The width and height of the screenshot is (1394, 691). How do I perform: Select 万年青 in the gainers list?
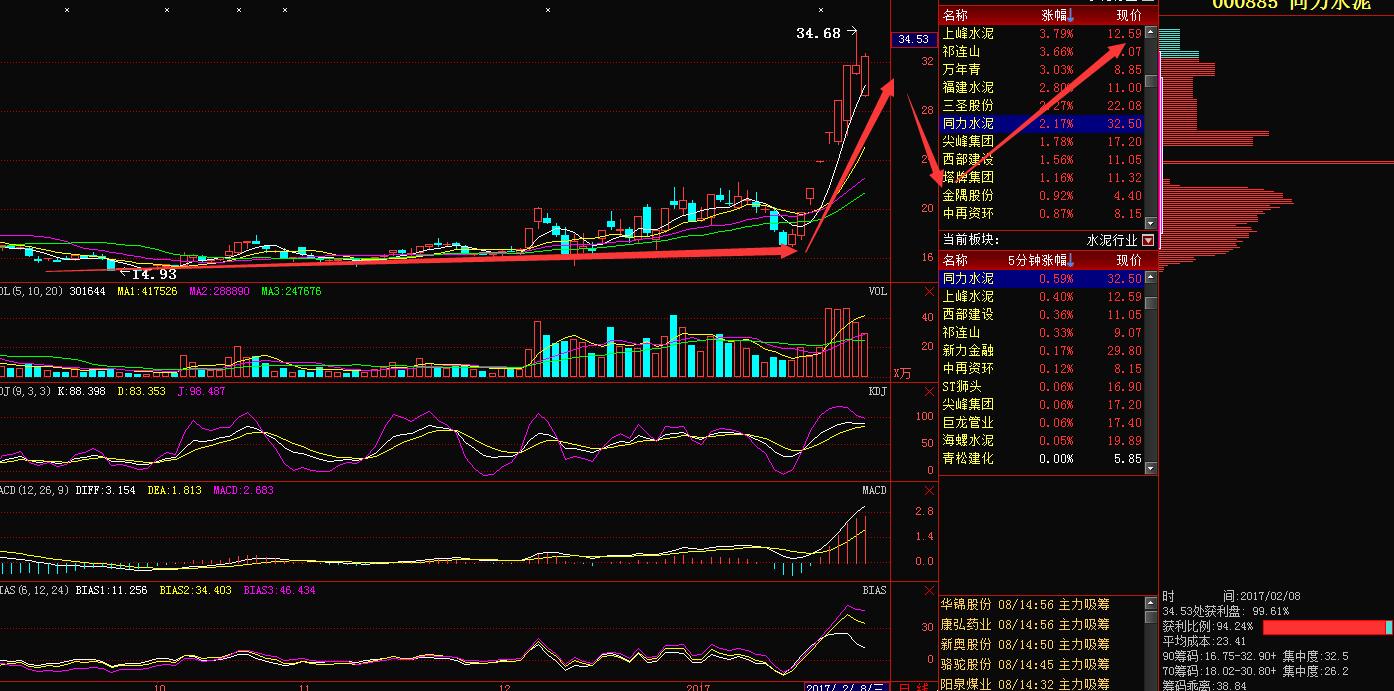click(961, 70)
